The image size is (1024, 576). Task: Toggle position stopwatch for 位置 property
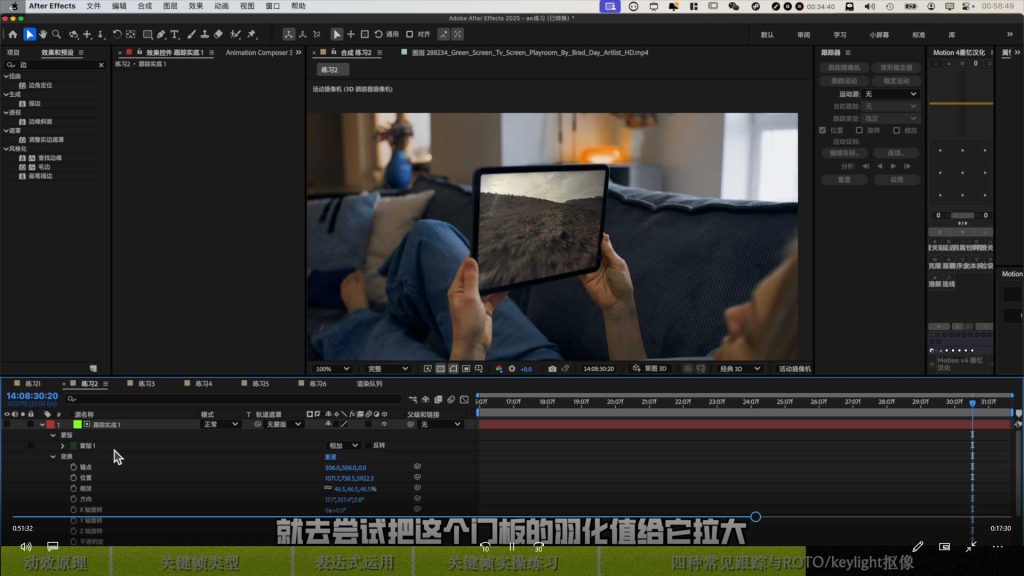click(x=73, y=478)
